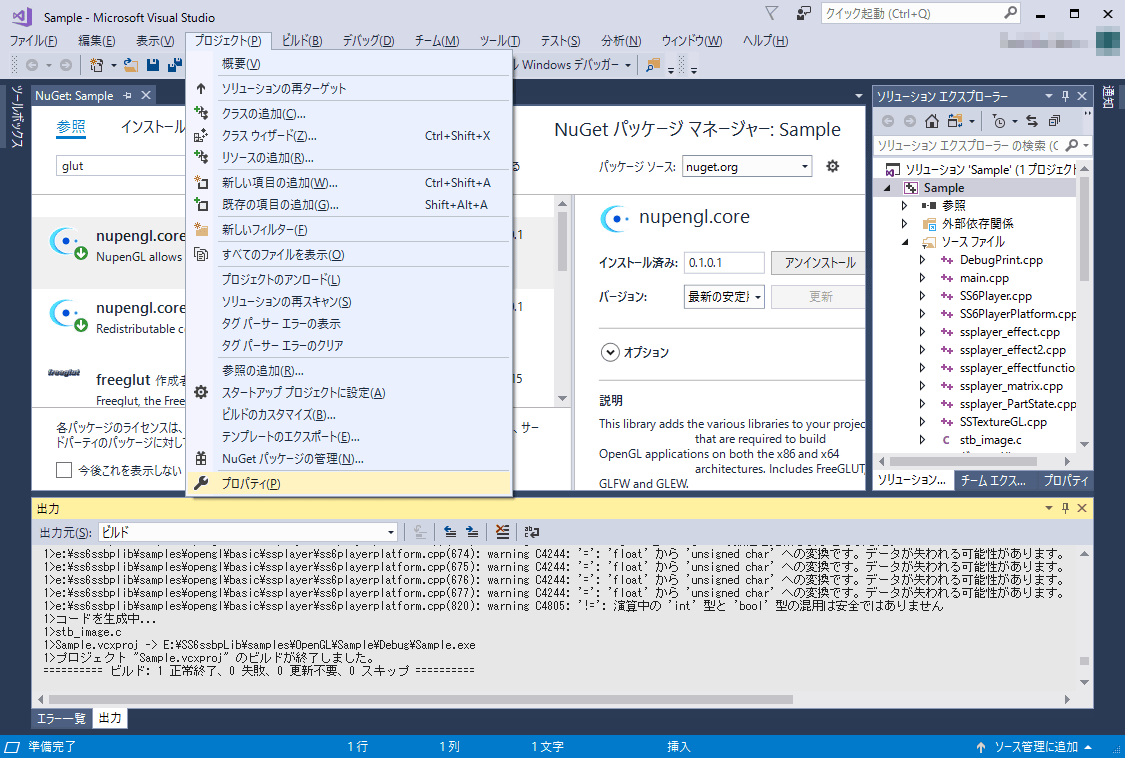The width and height of the screenshot is (1125, 758).
Task: Pin the NuGet: Sample document tab
Action: tap(127, 95)
